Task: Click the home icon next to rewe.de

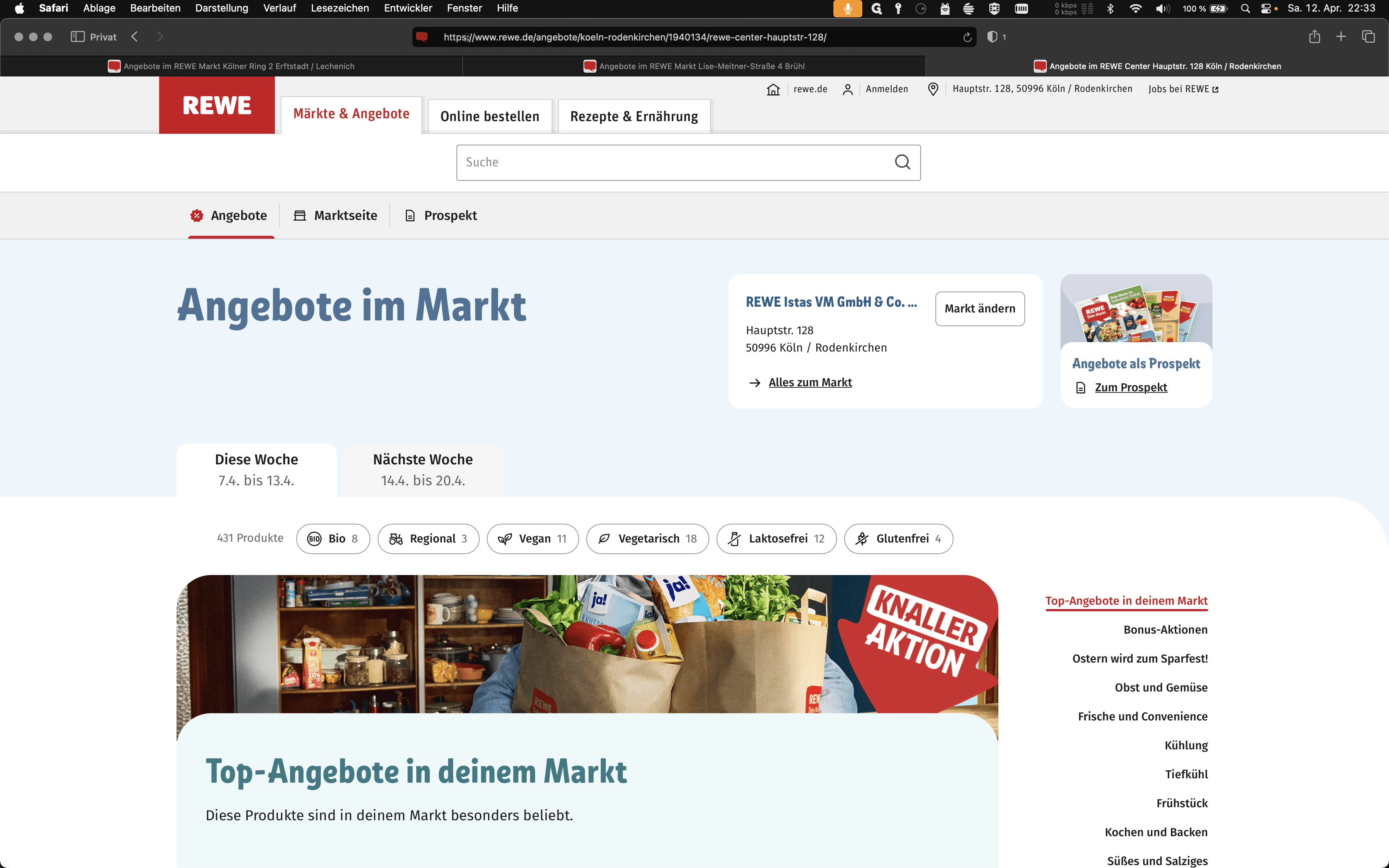Action: pos(773,89)
